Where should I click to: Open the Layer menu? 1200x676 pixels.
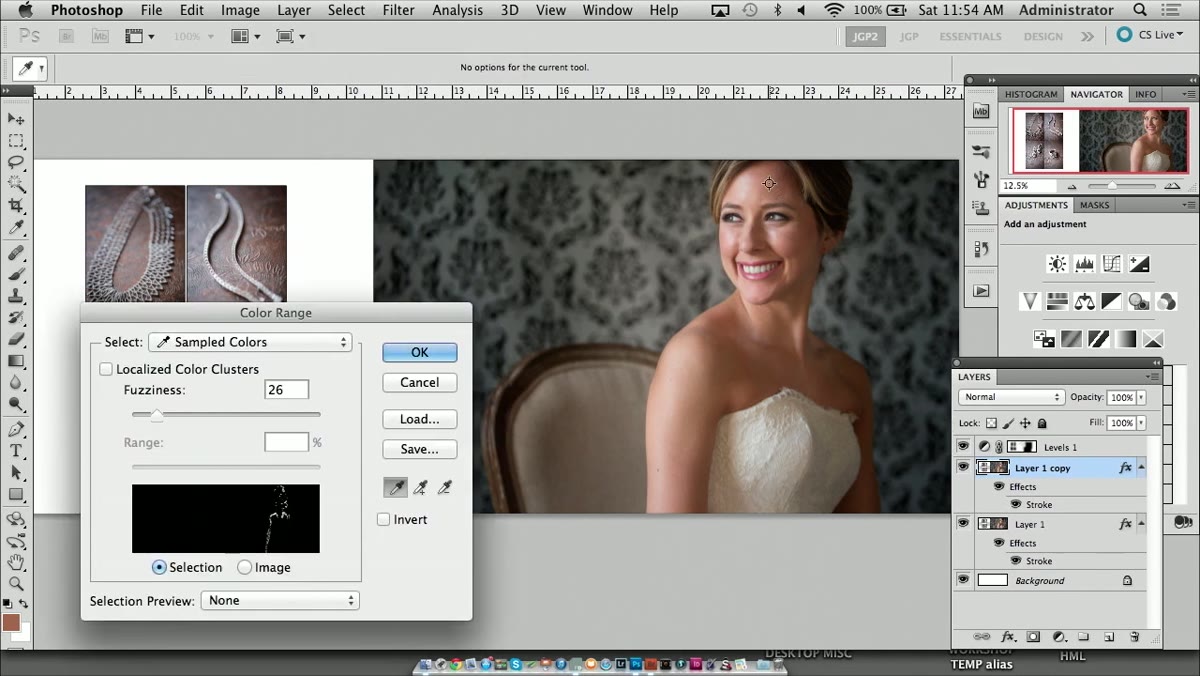point(294,10)
